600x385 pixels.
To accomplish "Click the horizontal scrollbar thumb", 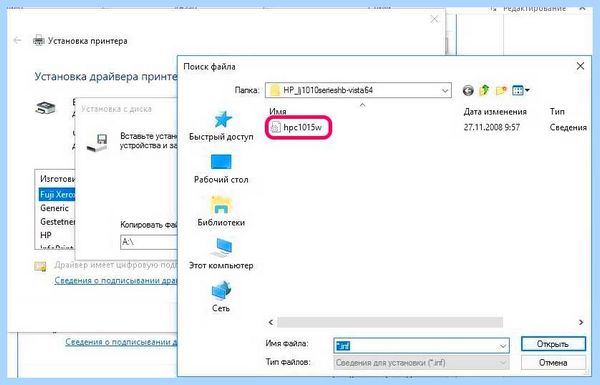I will (390, 323).
